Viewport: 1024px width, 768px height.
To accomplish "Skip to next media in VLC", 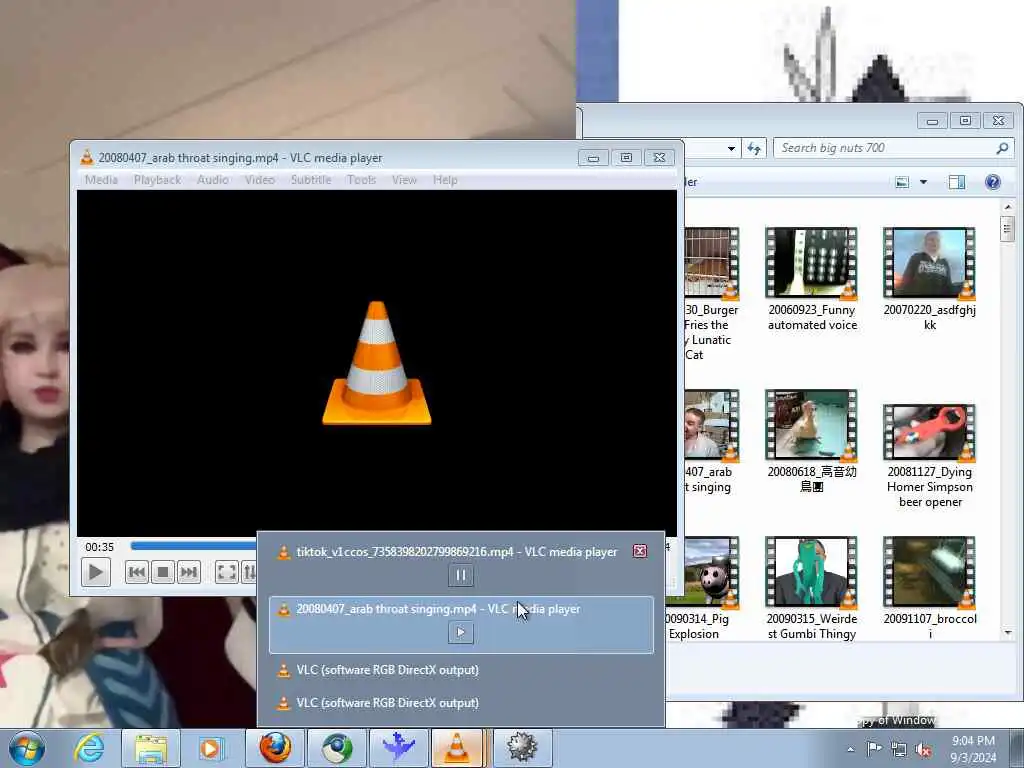I will point(188,573).
